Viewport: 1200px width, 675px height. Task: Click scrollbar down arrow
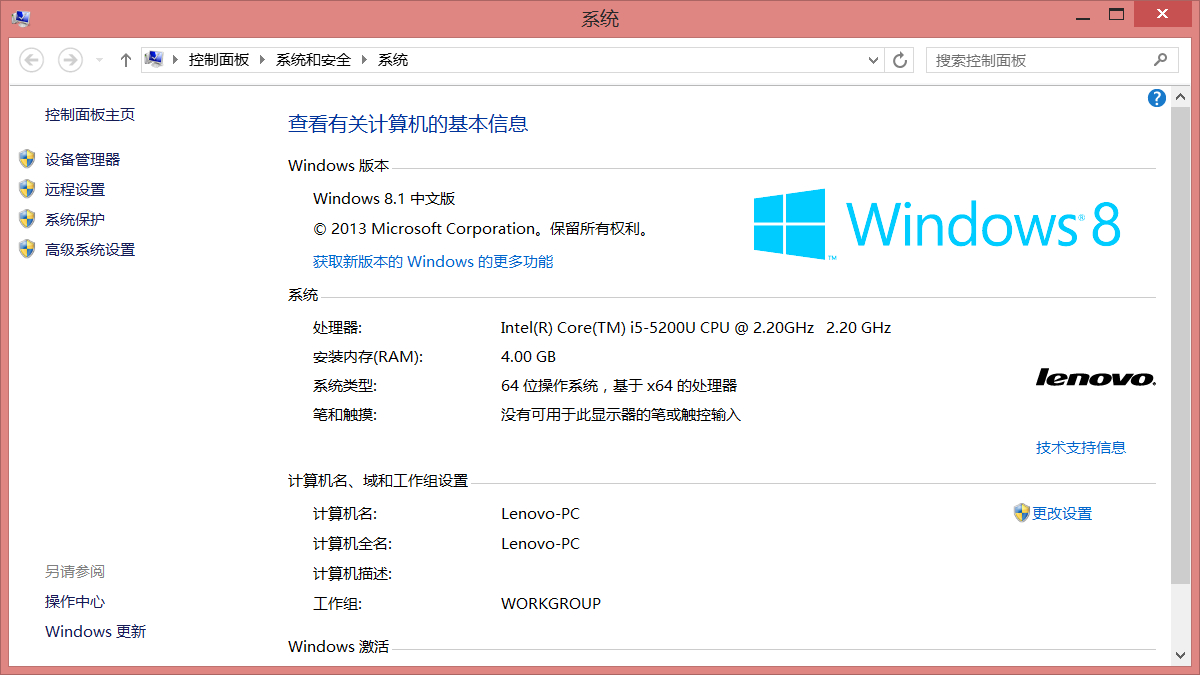pyautogui.click(x=1181, y=654)
